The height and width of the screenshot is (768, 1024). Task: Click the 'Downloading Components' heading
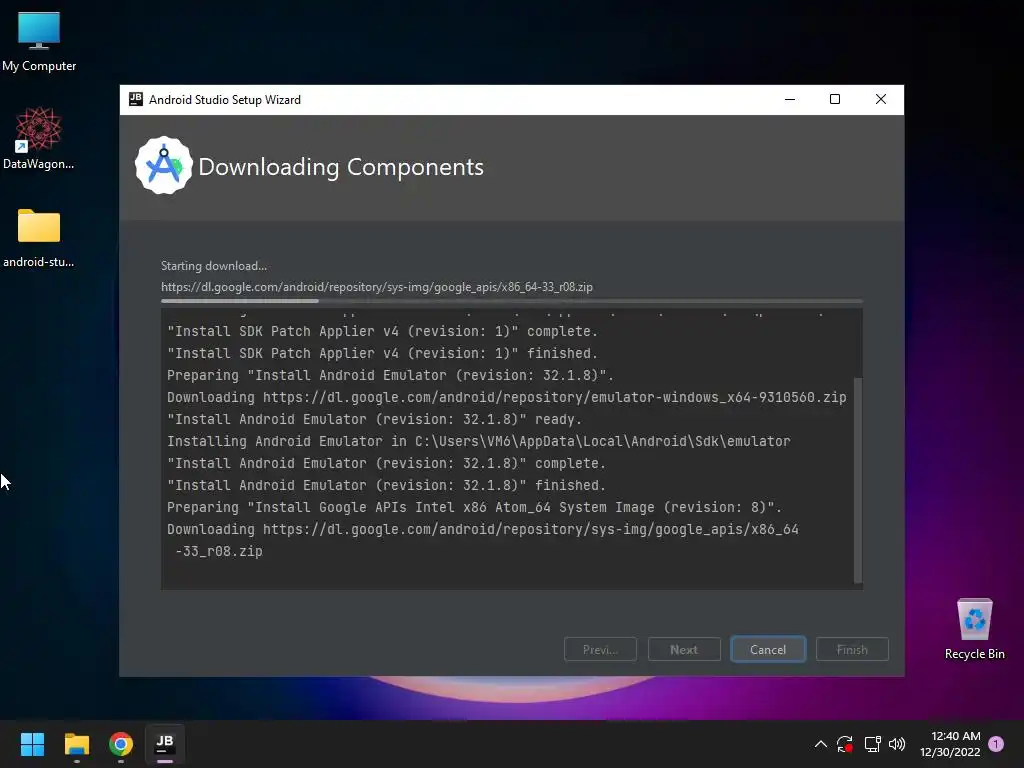[x=341, y=167]
